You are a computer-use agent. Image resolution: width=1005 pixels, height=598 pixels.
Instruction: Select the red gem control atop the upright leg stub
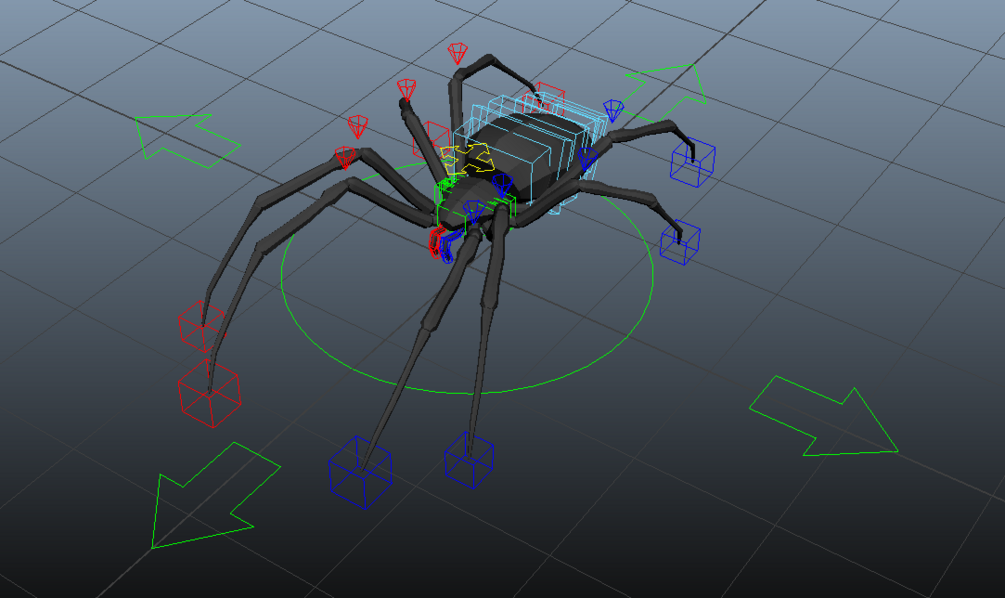406,89
